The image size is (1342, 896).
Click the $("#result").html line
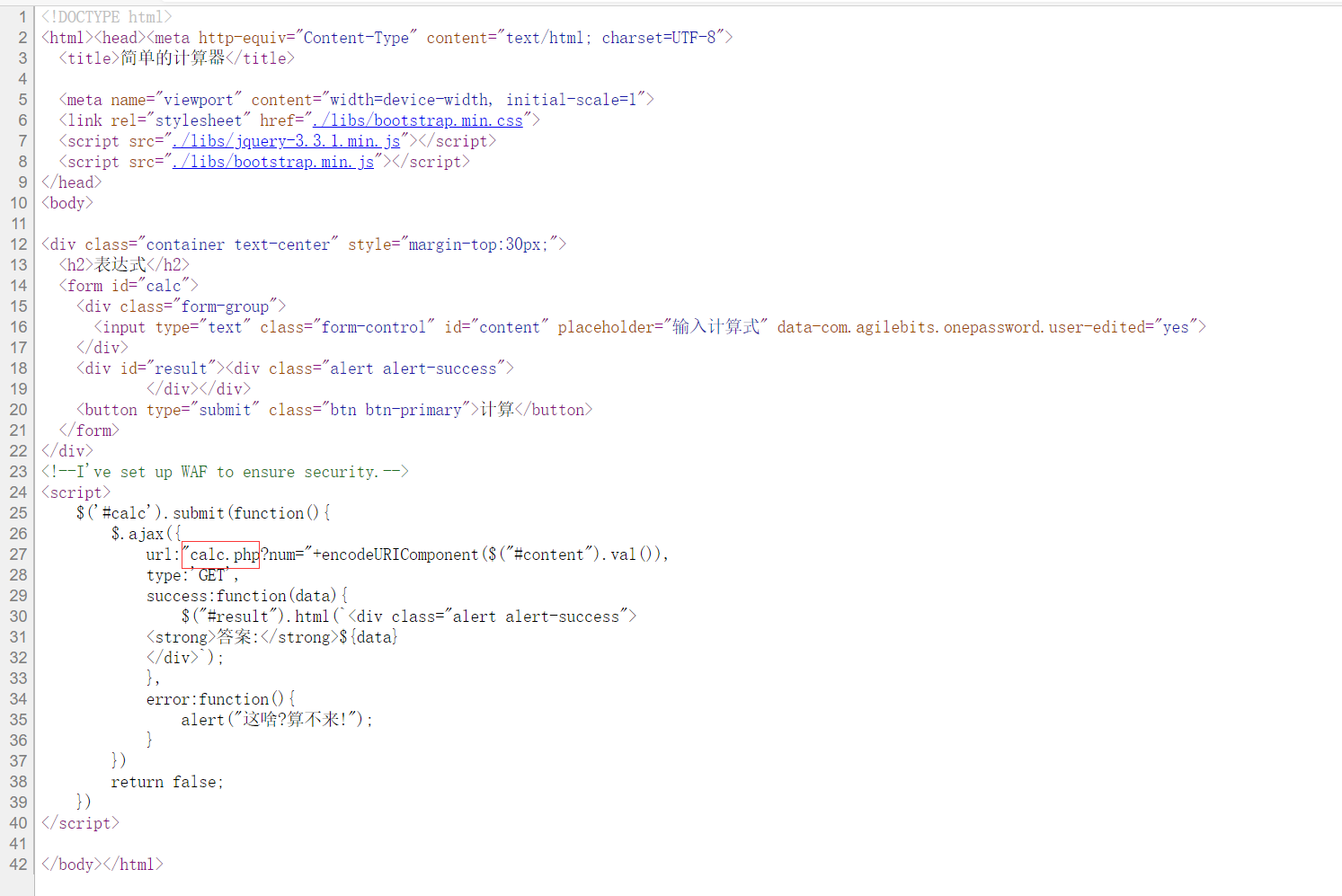[409, 617]
